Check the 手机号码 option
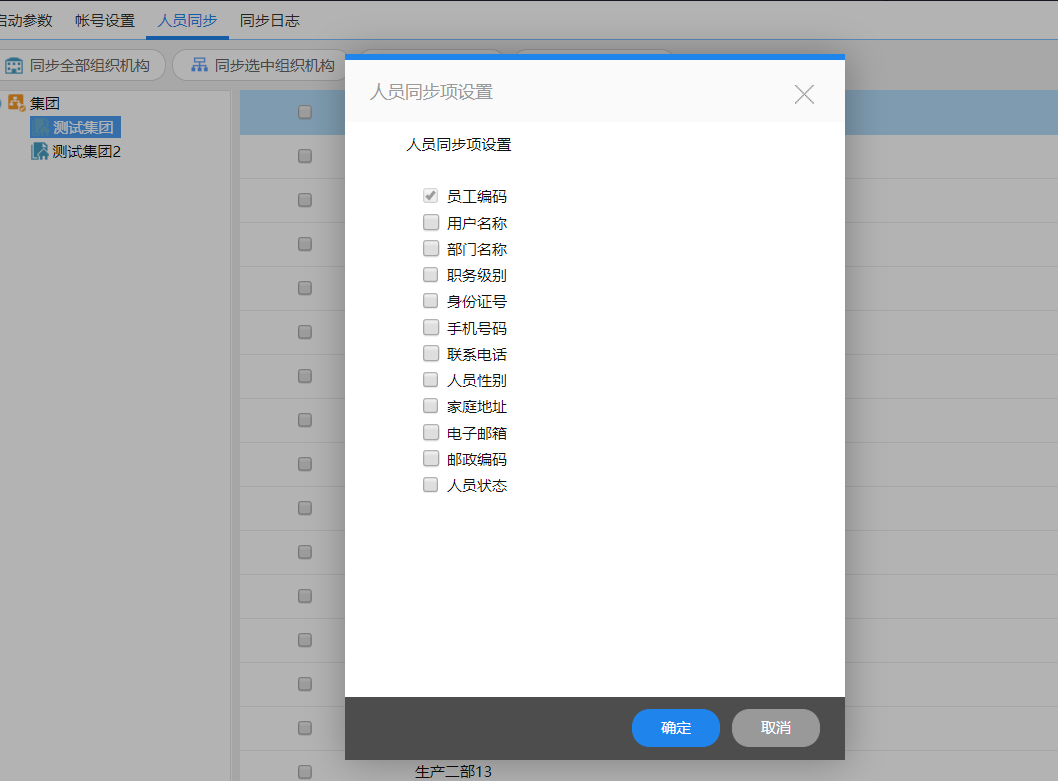1058x781 pixels. tap(431, 327)
